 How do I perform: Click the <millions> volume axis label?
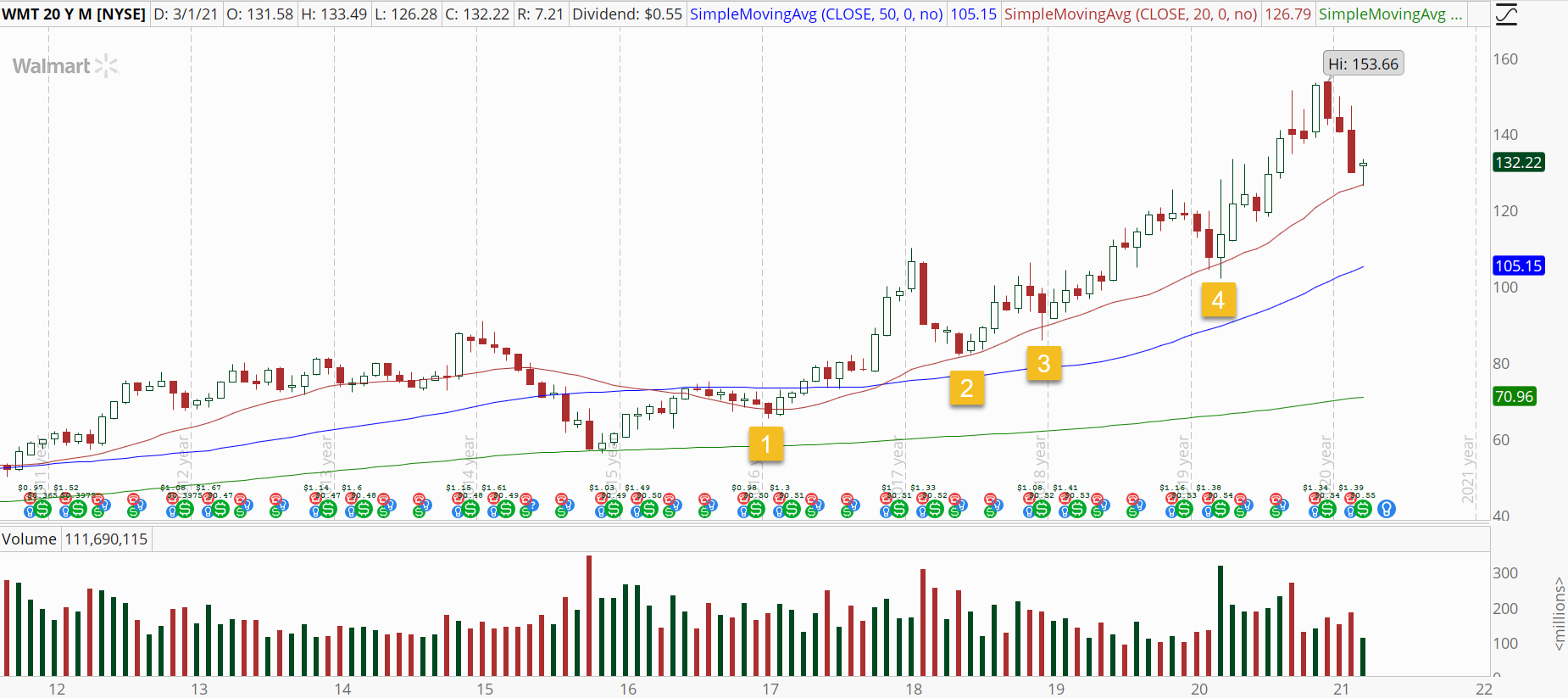(x=1559, y=615)
